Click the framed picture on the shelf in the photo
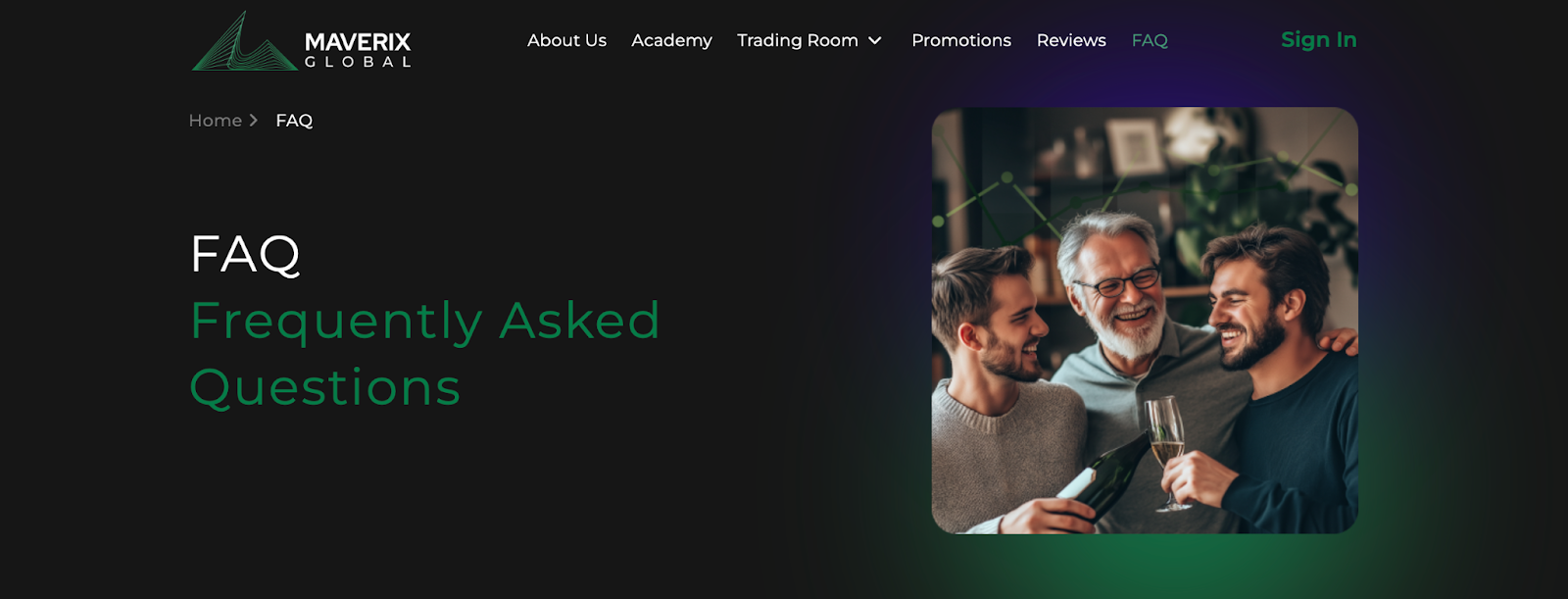 tap(1134, 145)
